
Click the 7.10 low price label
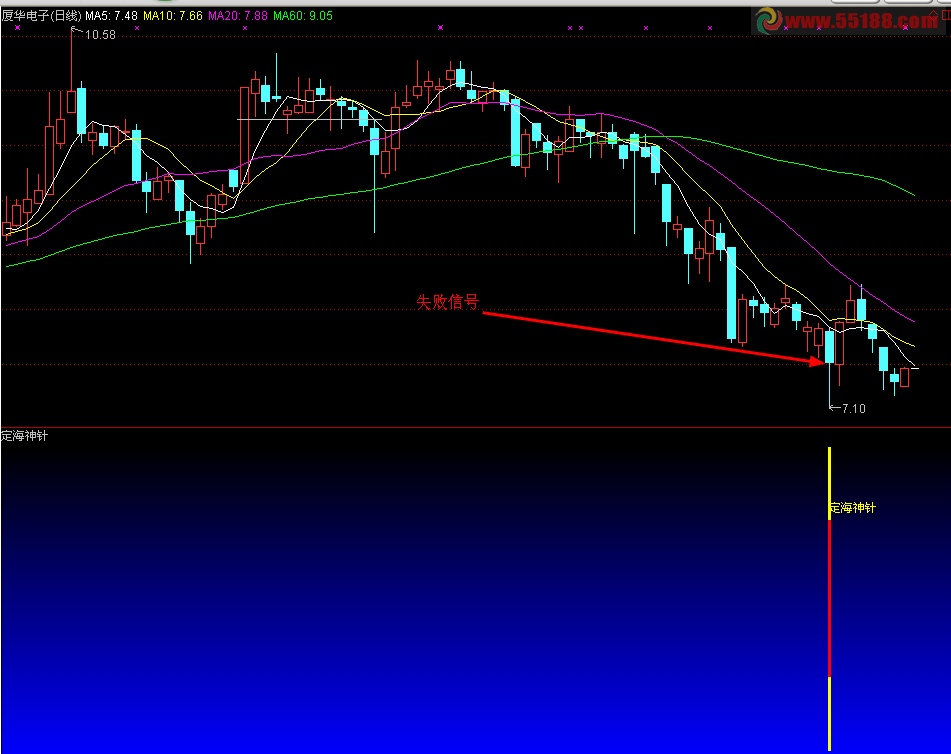tap(853, 408)
